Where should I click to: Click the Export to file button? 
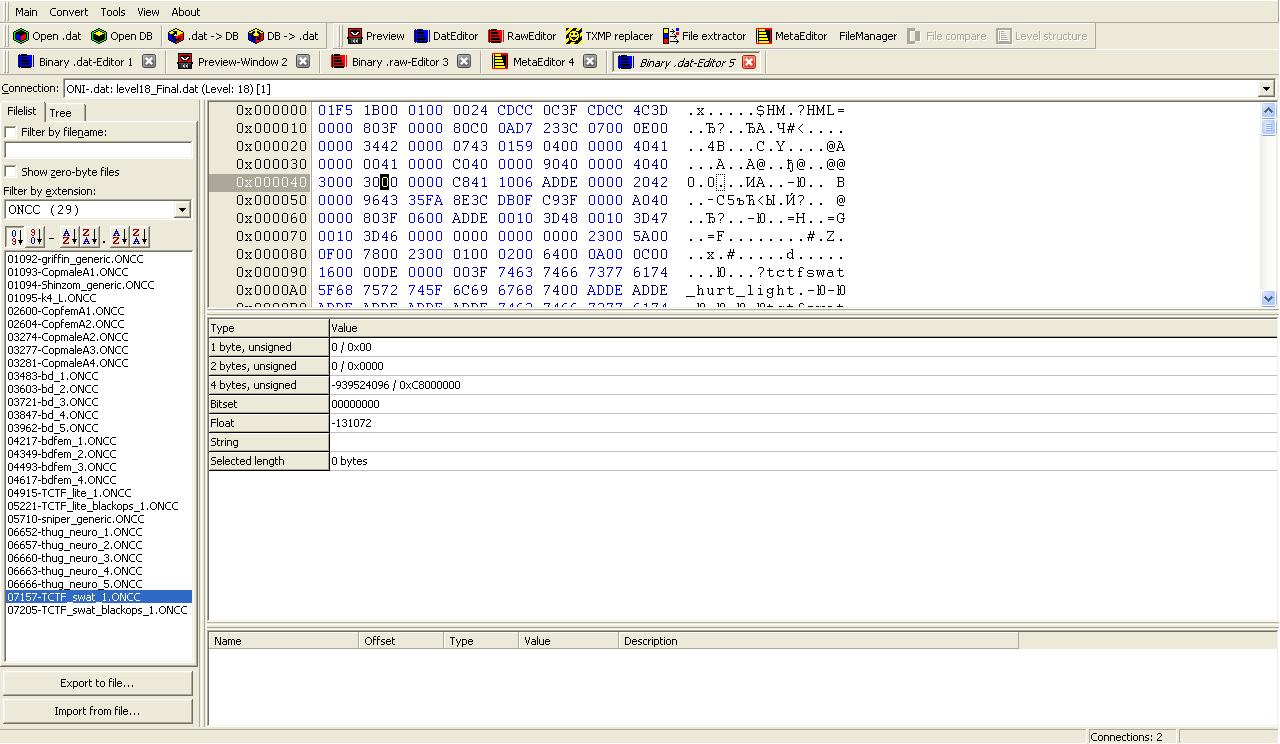pos(97,683)
